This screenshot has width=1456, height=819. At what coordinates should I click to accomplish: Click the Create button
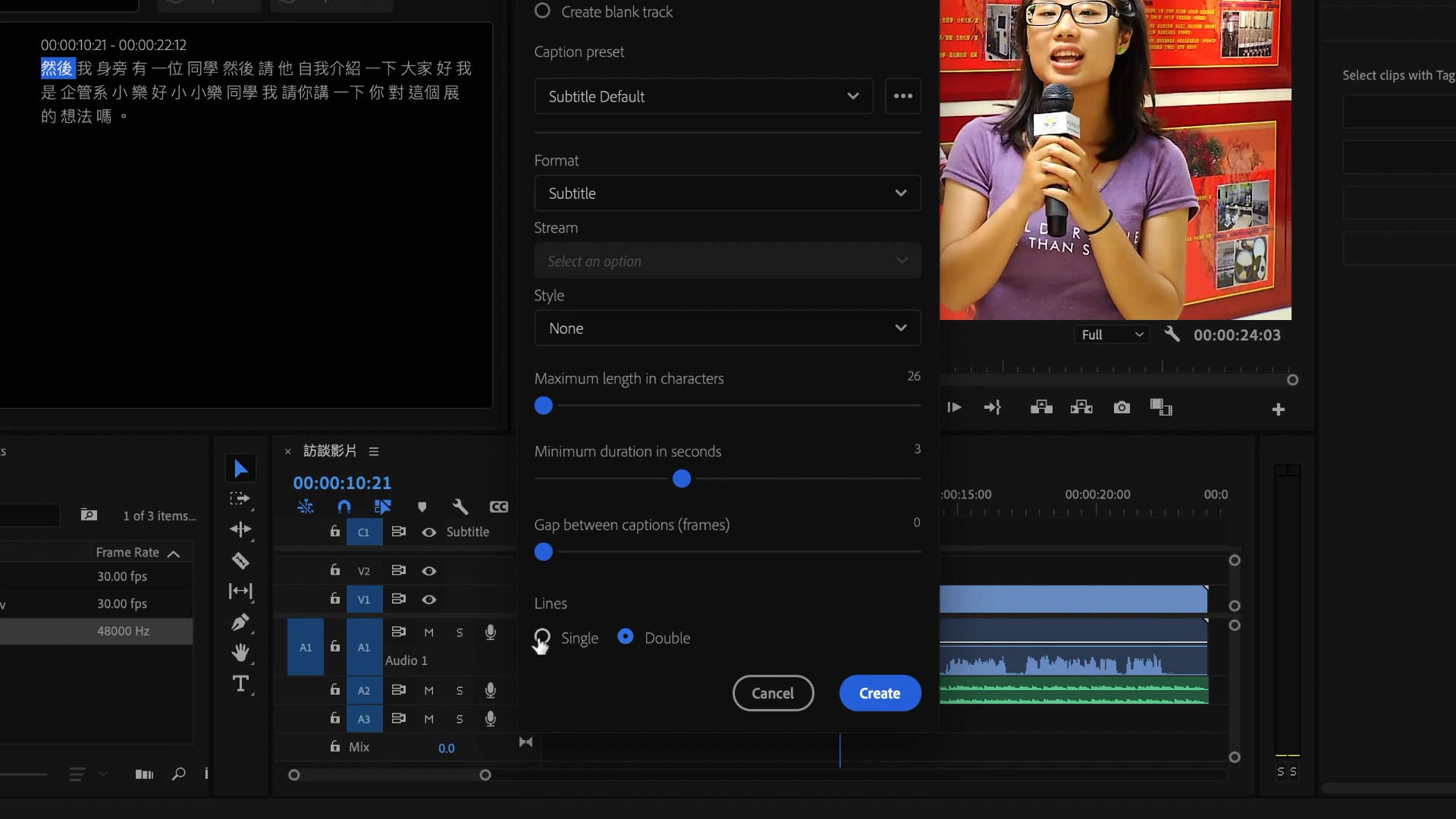(880, 693)
